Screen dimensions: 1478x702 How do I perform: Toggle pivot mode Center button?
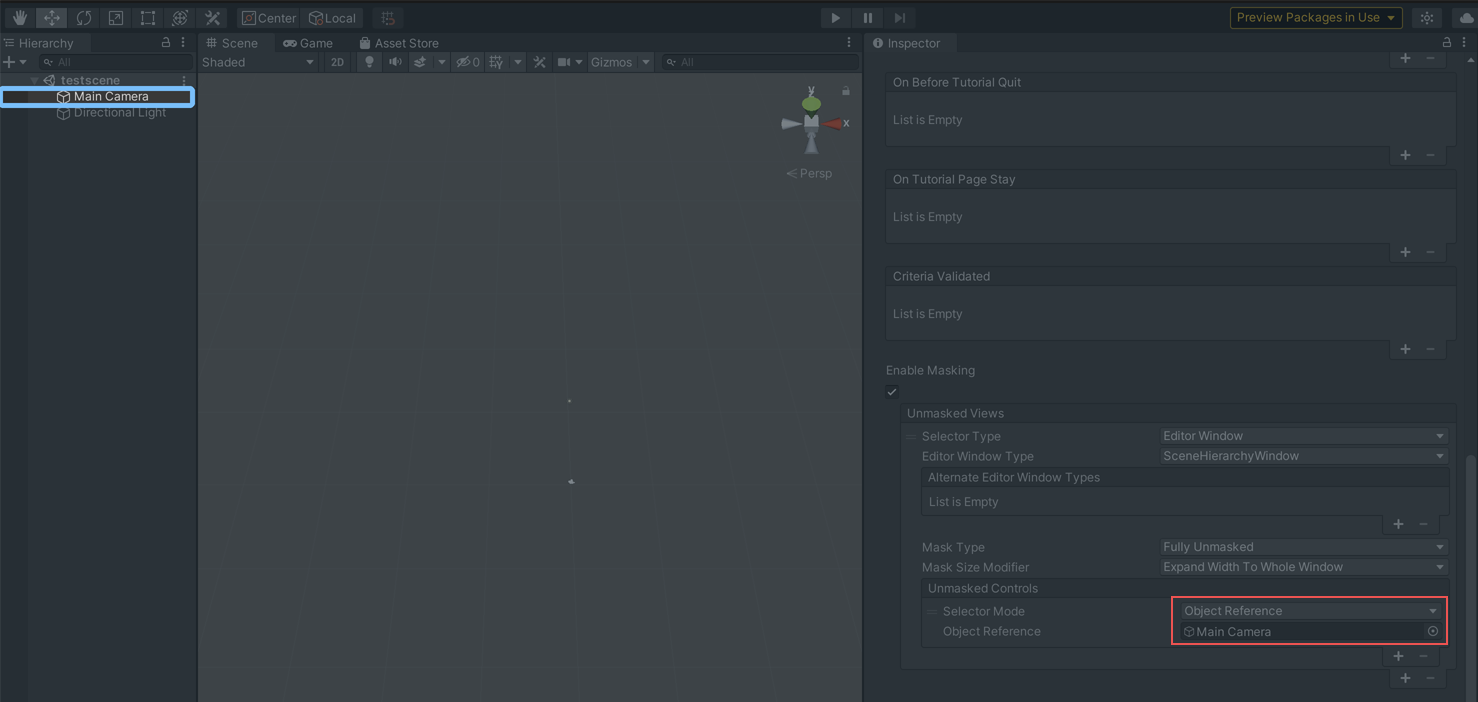269,18
